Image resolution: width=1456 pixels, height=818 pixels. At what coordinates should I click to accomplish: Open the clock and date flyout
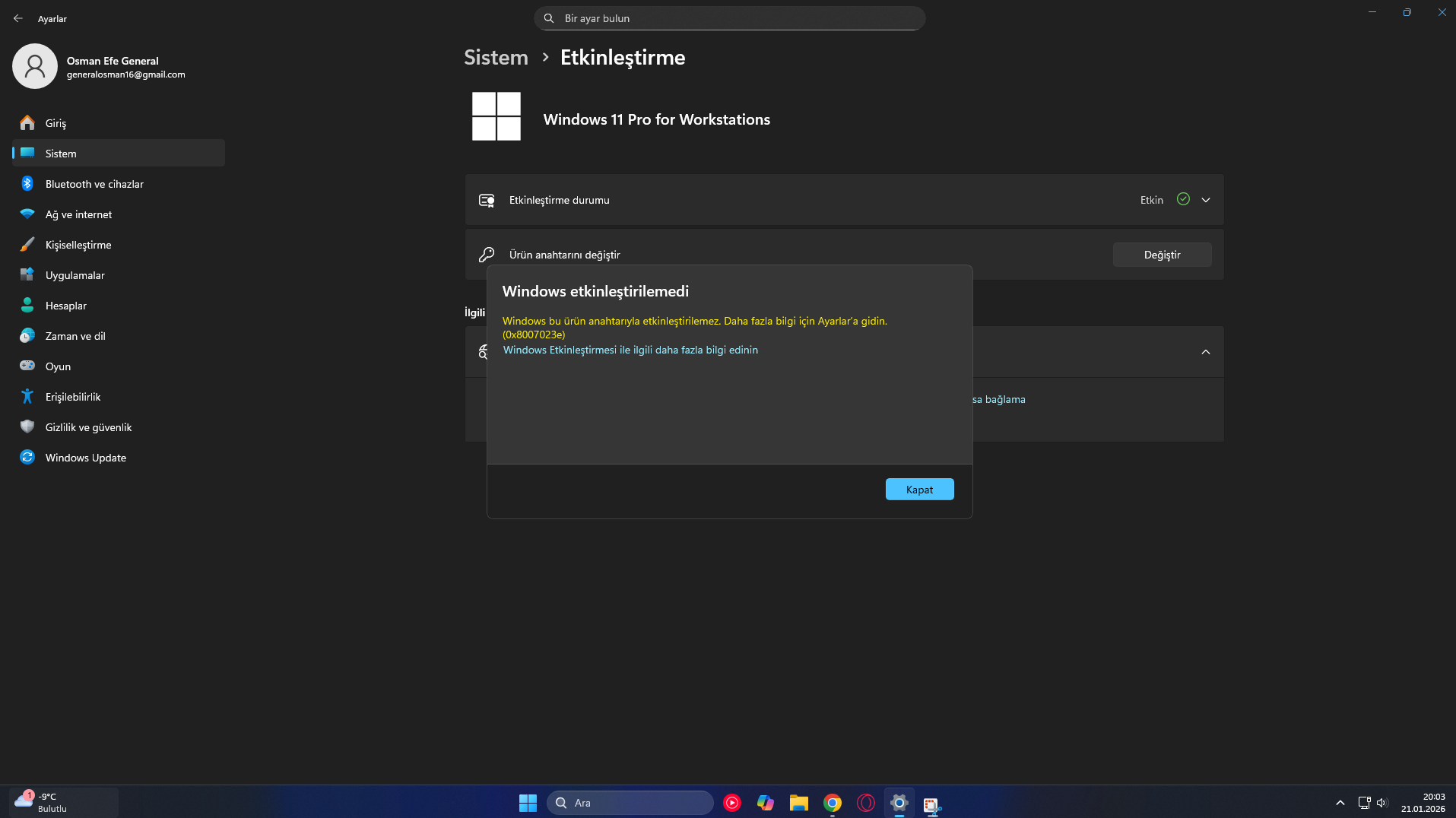(1423, 803)
